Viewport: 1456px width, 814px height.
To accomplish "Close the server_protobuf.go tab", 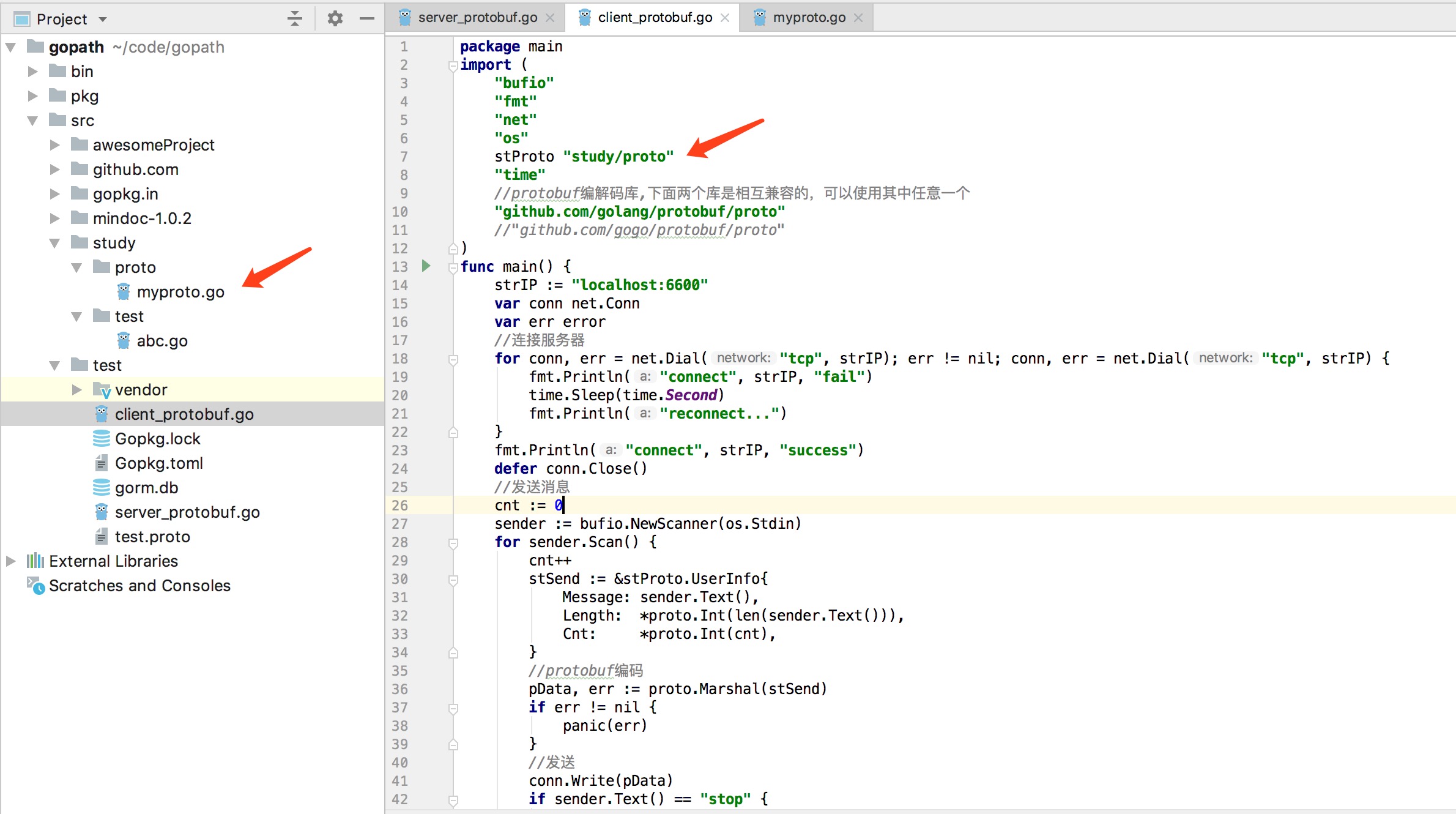I will pyautogui.click(x=550, y=18).
